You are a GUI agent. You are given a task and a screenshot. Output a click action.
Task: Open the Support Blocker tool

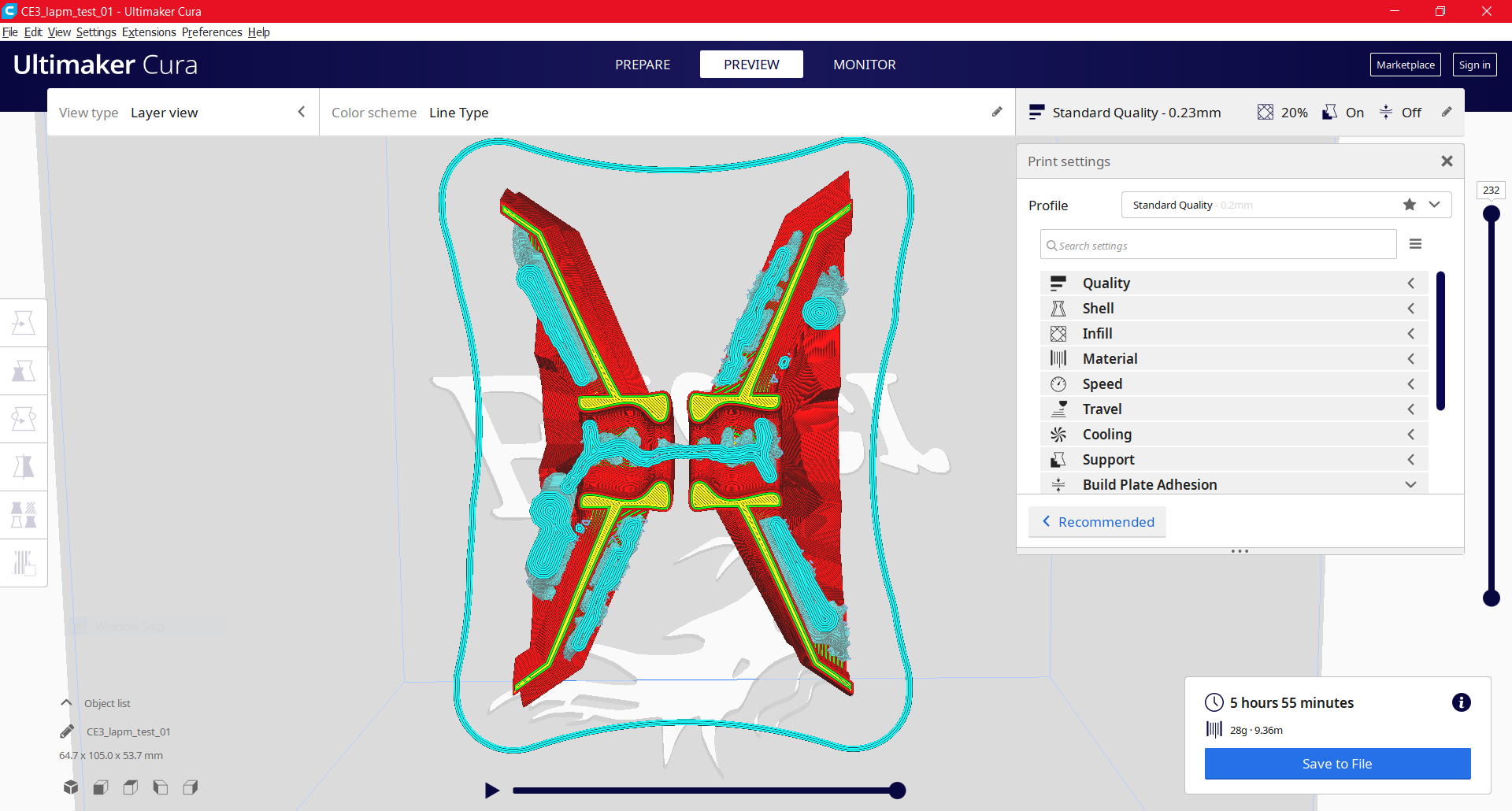24,563
